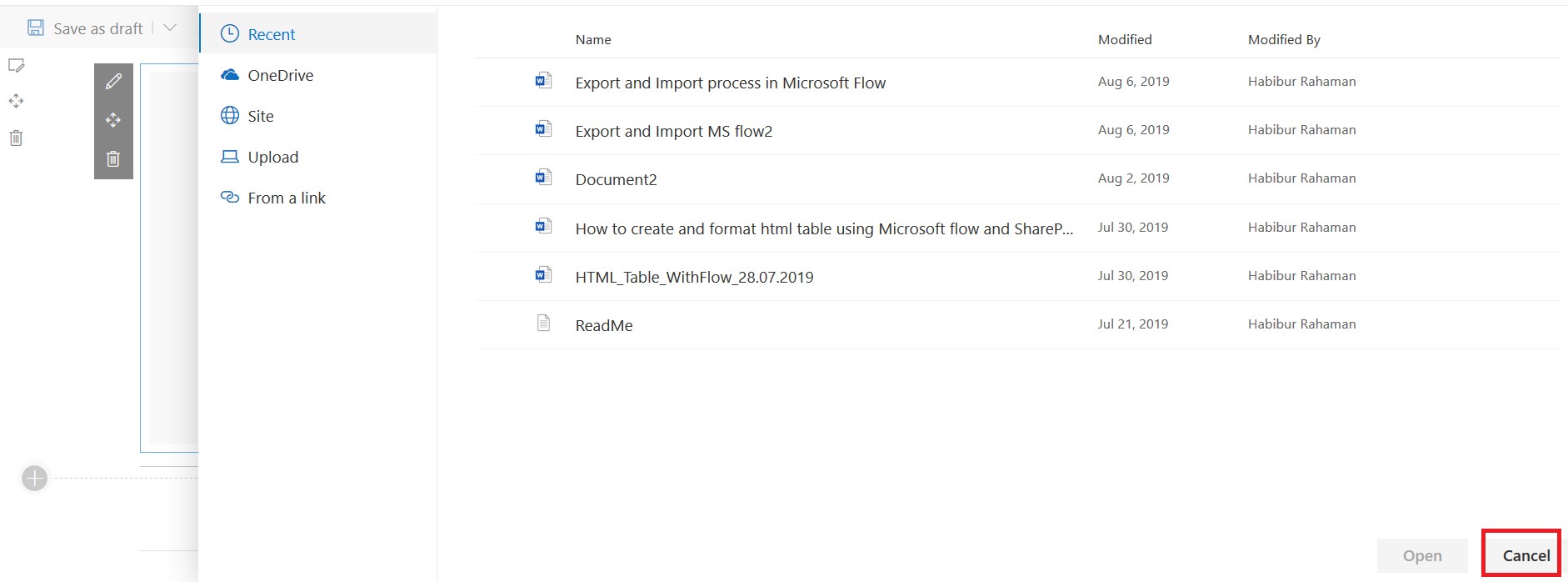Image resolution: width=1568 pixels, height=582 pixels.
Task: Click the Aug 2, 2019 date for Document2
Action: pos(1133,178)
